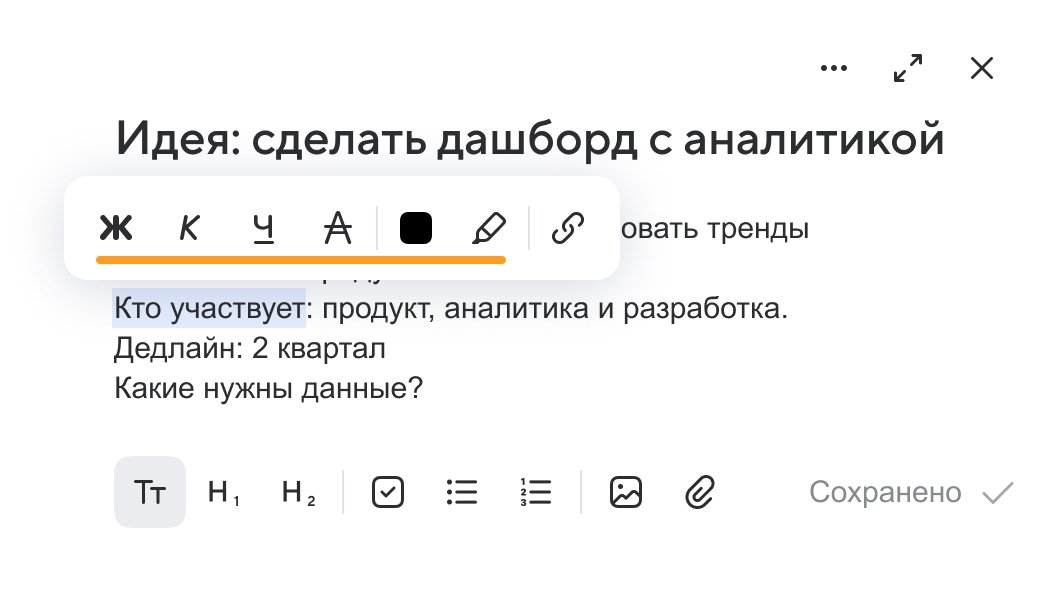Screen dimensions: 1050x592
Task: Apply italic with the К button
Action: point(190,228)
